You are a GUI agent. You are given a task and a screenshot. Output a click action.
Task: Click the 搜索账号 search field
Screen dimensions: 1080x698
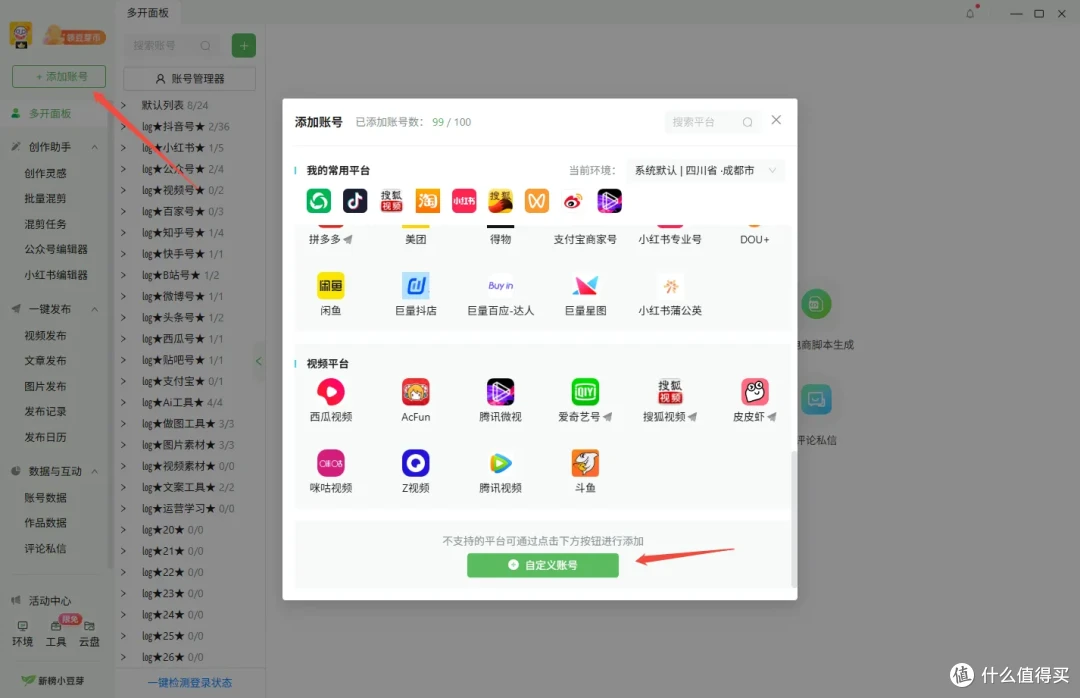pyautogui.click(x=174, y=45)
